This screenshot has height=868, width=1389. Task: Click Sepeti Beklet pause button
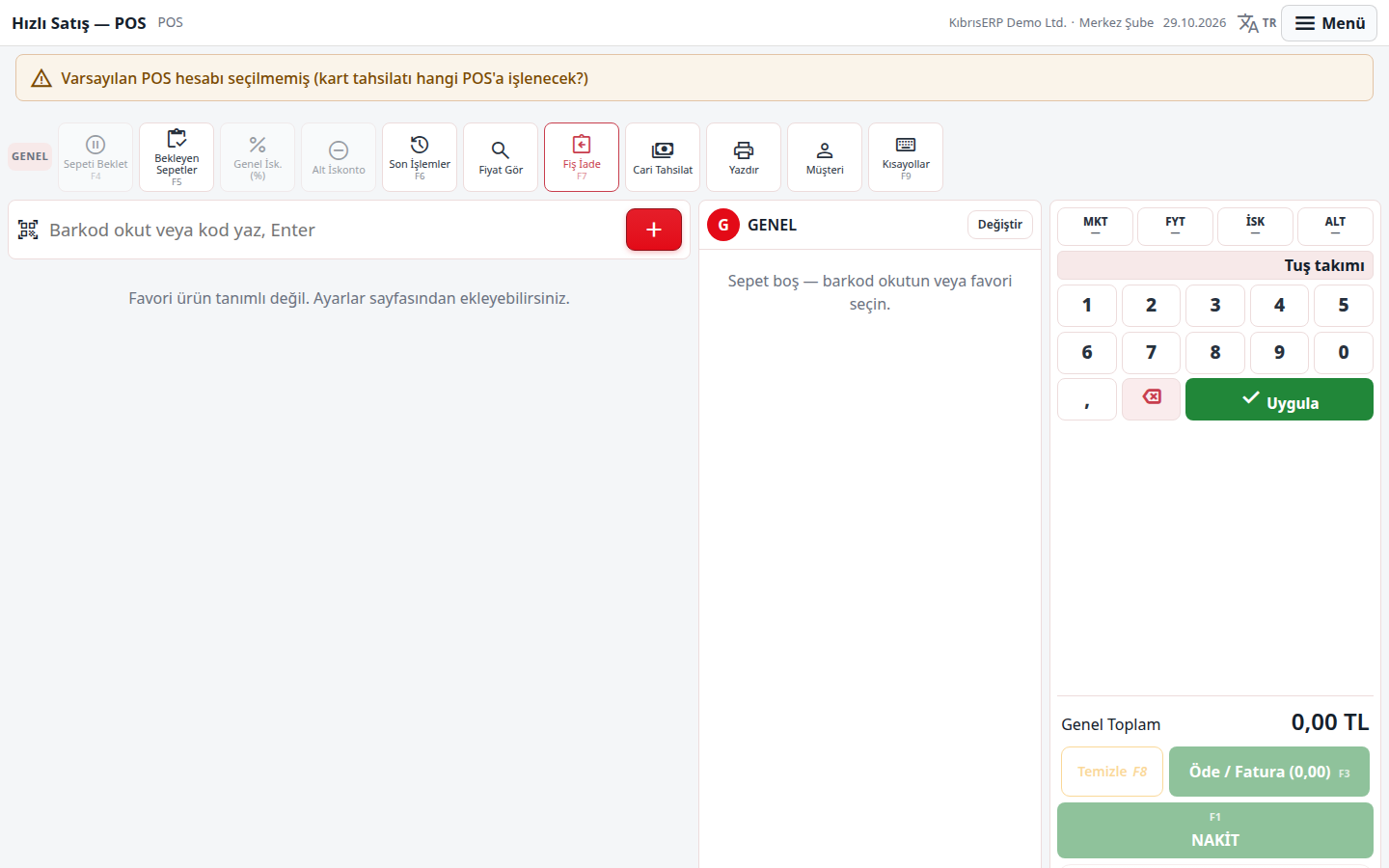(95, 157)
